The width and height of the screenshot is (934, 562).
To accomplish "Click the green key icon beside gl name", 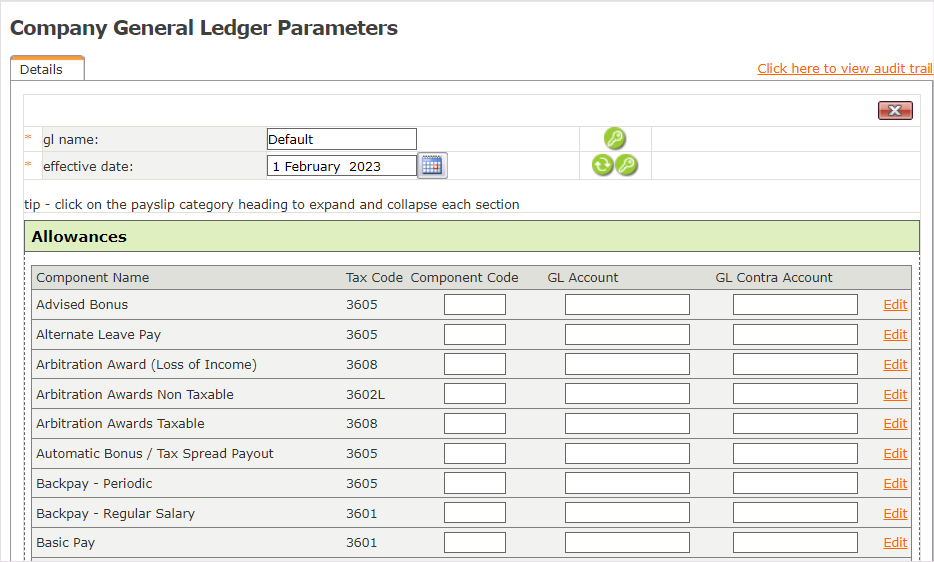I will pyautogui.click(x=615, y=139).
